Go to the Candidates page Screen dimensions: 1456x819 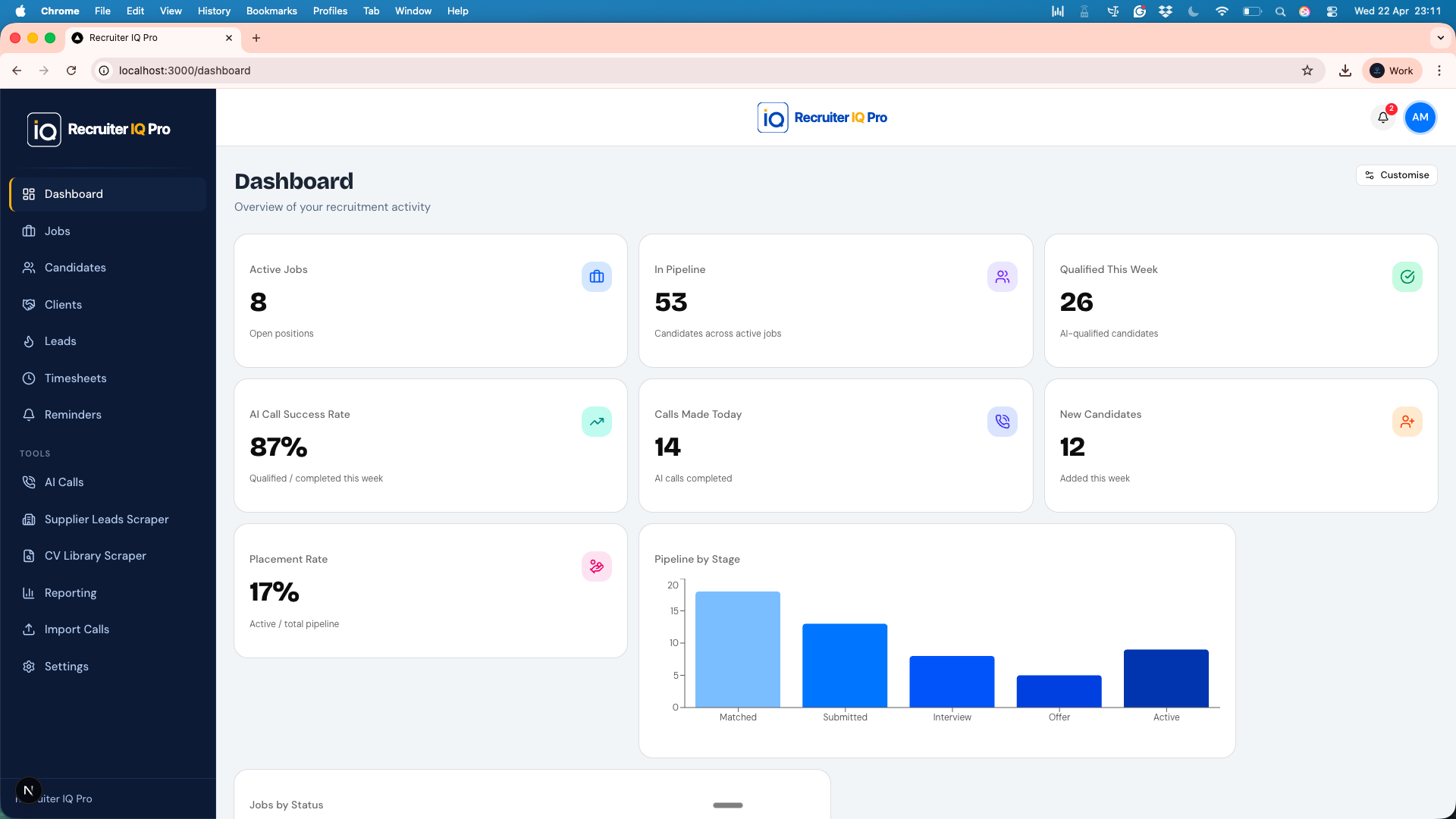pos(108,268)
